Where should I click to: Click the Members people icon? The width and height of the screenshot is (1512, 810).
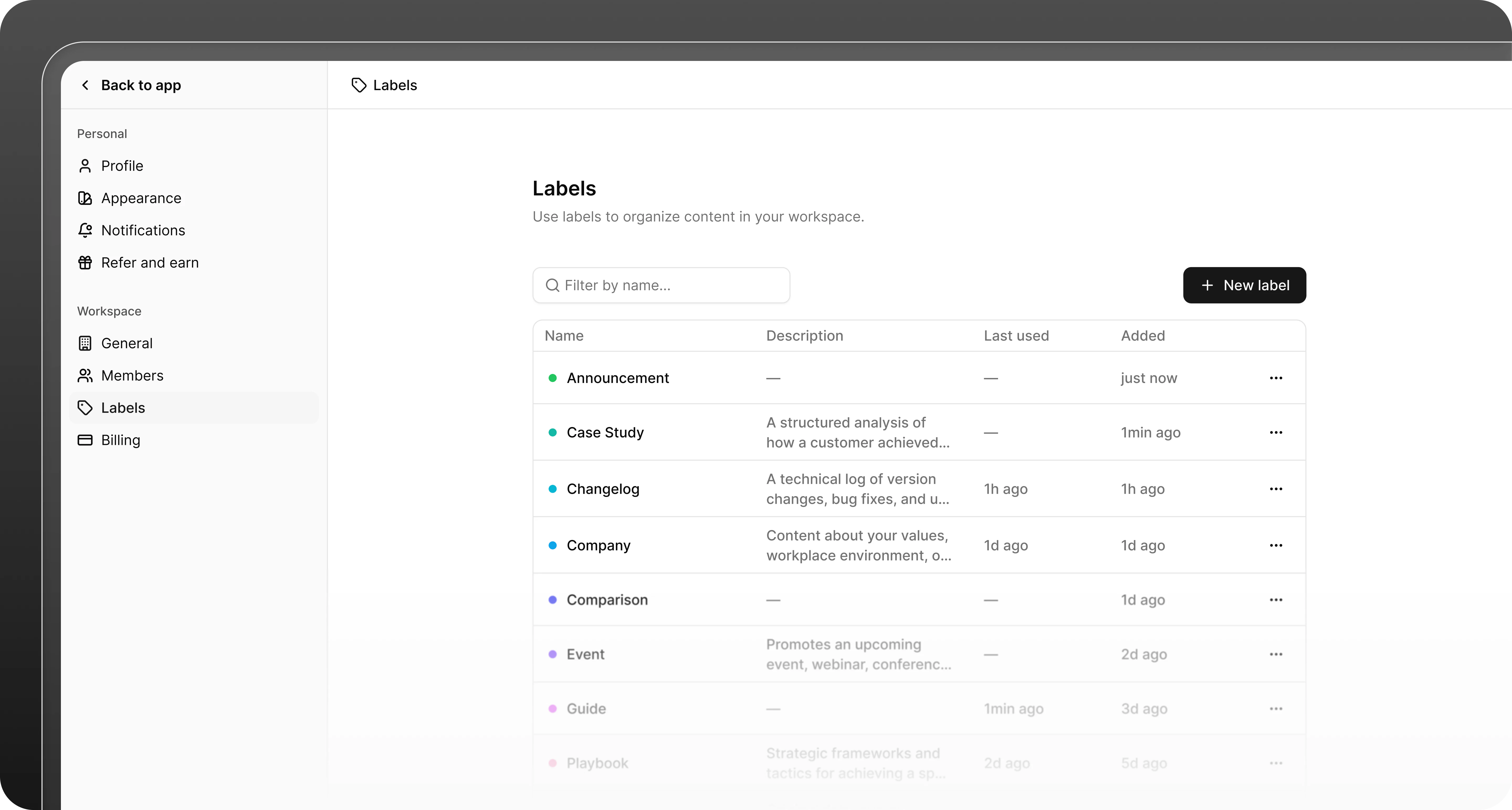[x=85, y=375]
